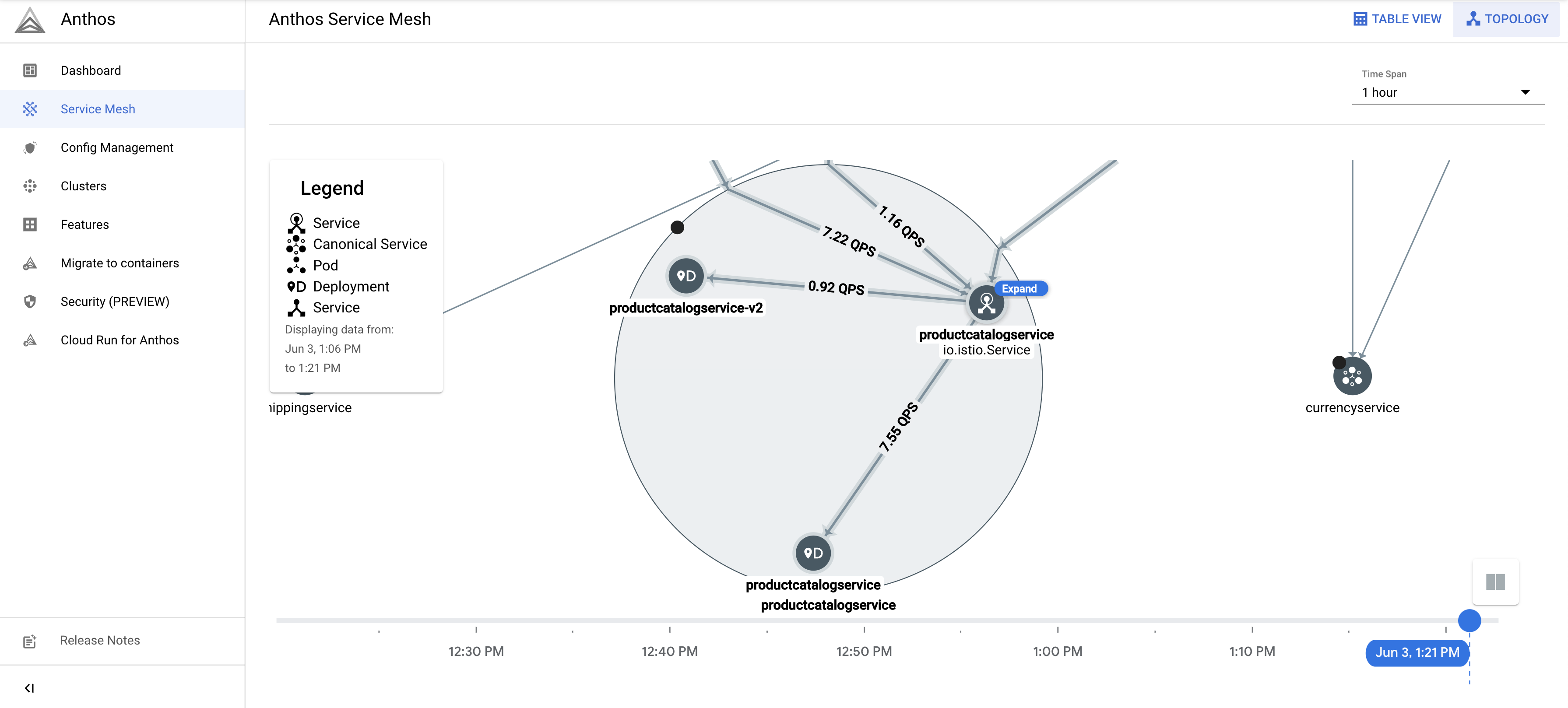Click the Clusters sidebar icon
Screen dimensions: 1568x708
30,185
